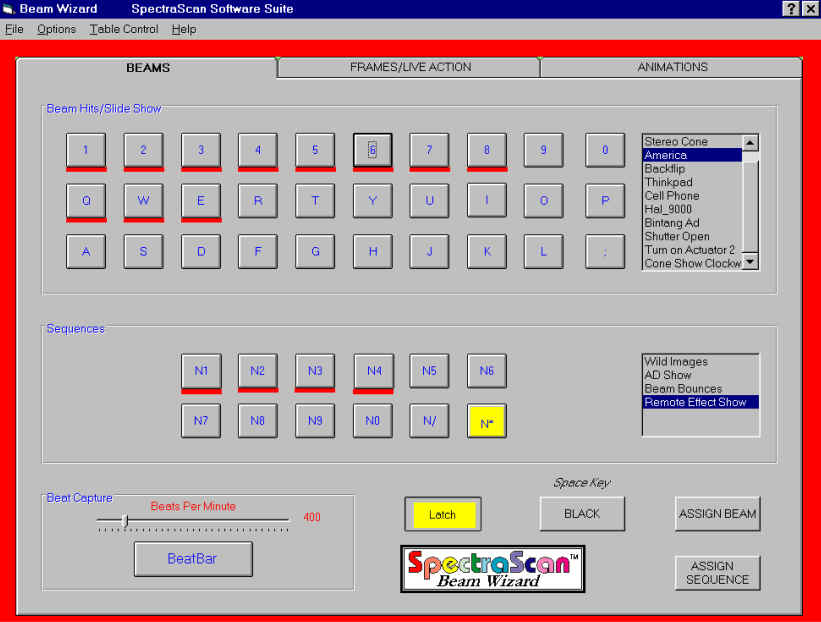The image size is (821, 622).
Task: Switch to the BEAMS tab
Action: pyautogui.click(x=148, y=68)
